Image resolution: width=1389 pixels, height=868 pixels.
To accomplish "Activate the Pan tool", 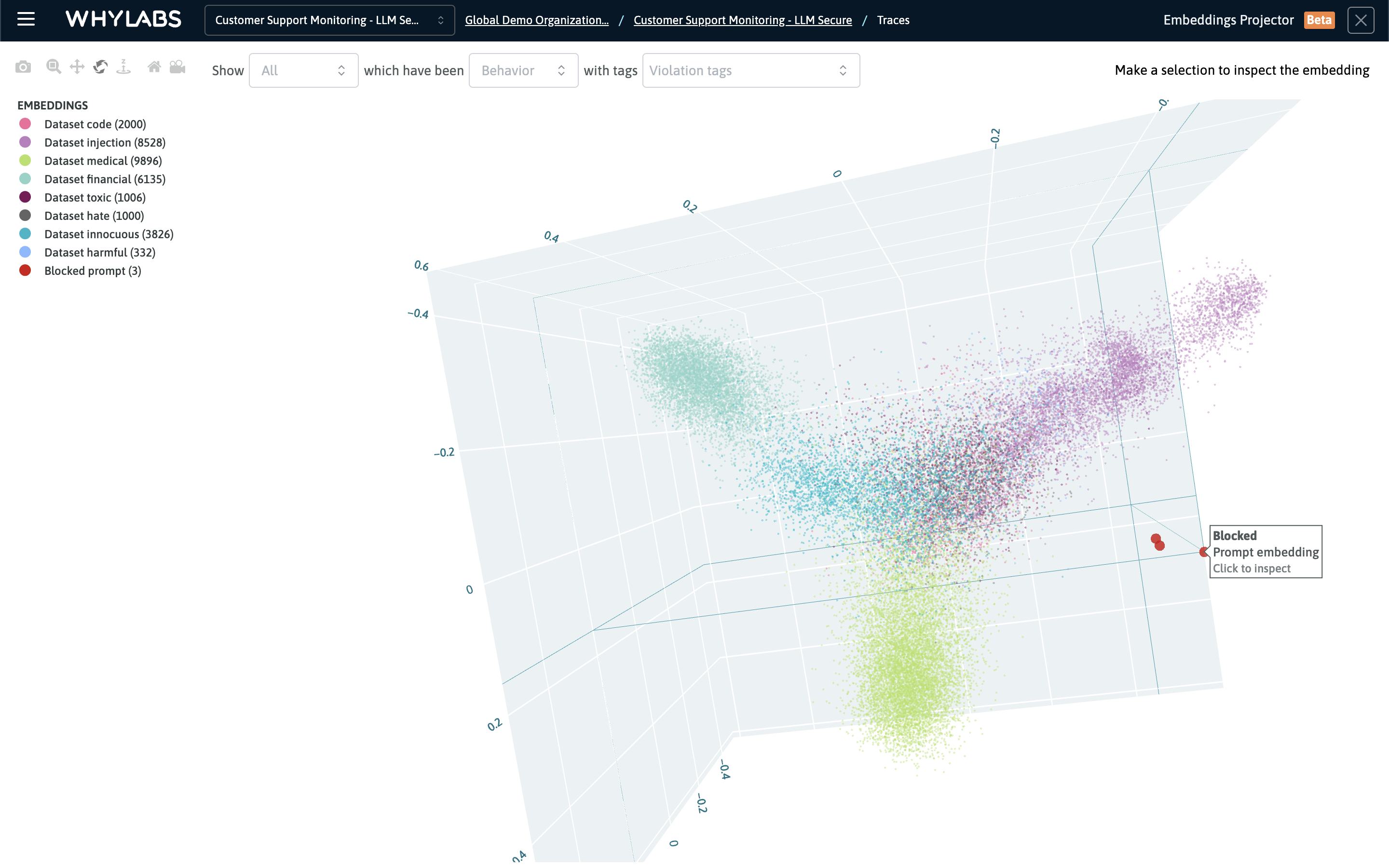I will (77, 67).
